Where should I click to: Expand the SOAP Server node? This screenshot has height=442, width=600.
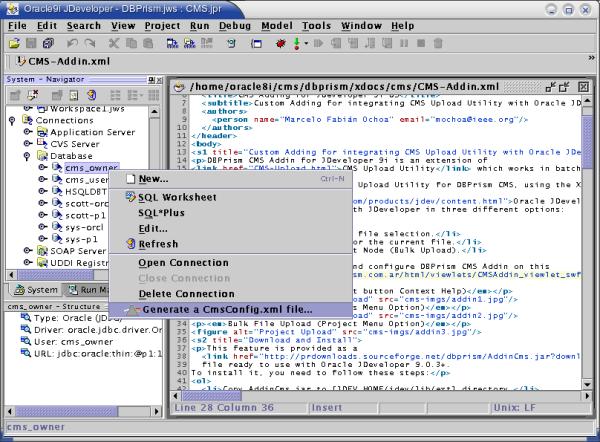[x=28, y=251]
